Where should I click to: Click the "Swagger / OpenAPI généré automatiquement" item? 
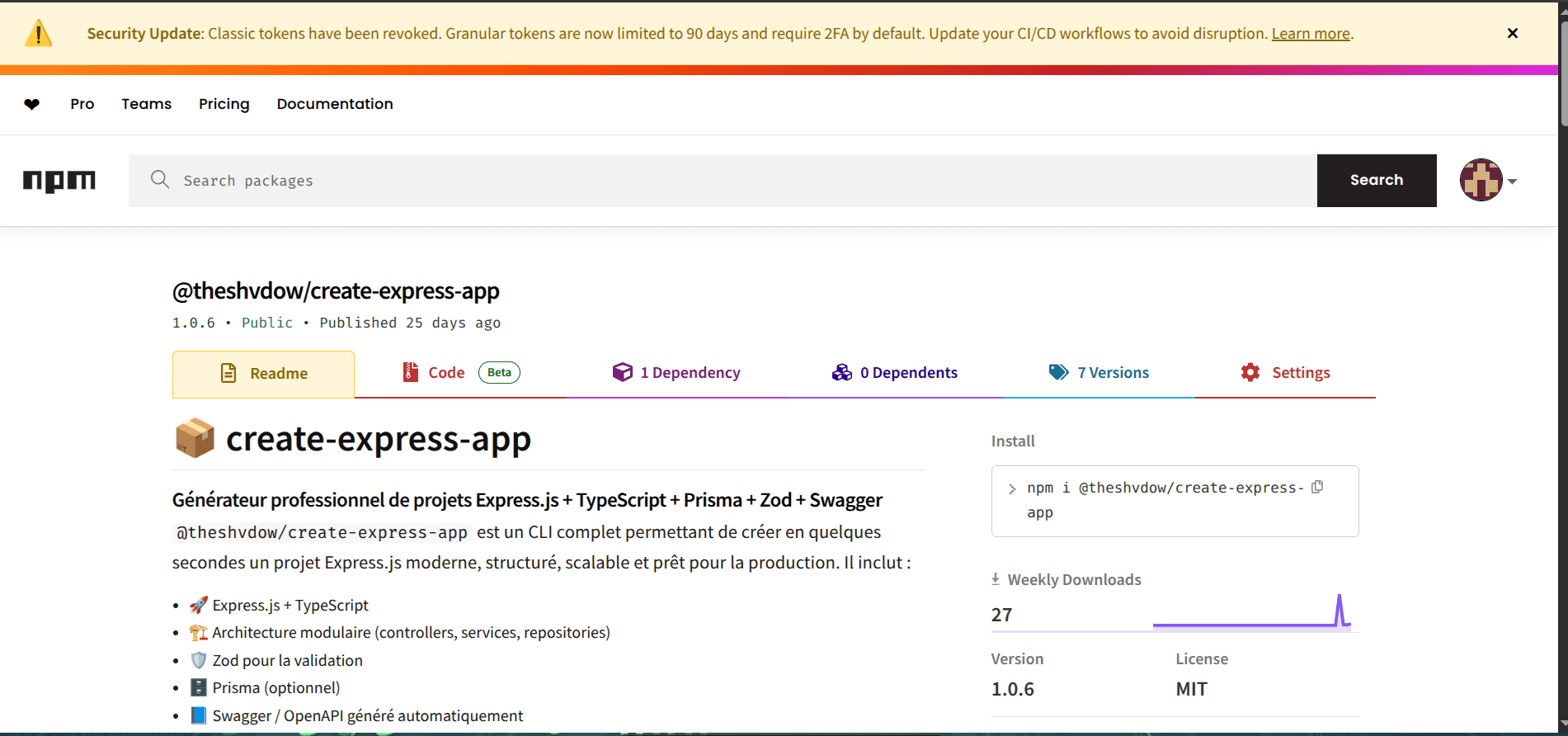[367, 716]
